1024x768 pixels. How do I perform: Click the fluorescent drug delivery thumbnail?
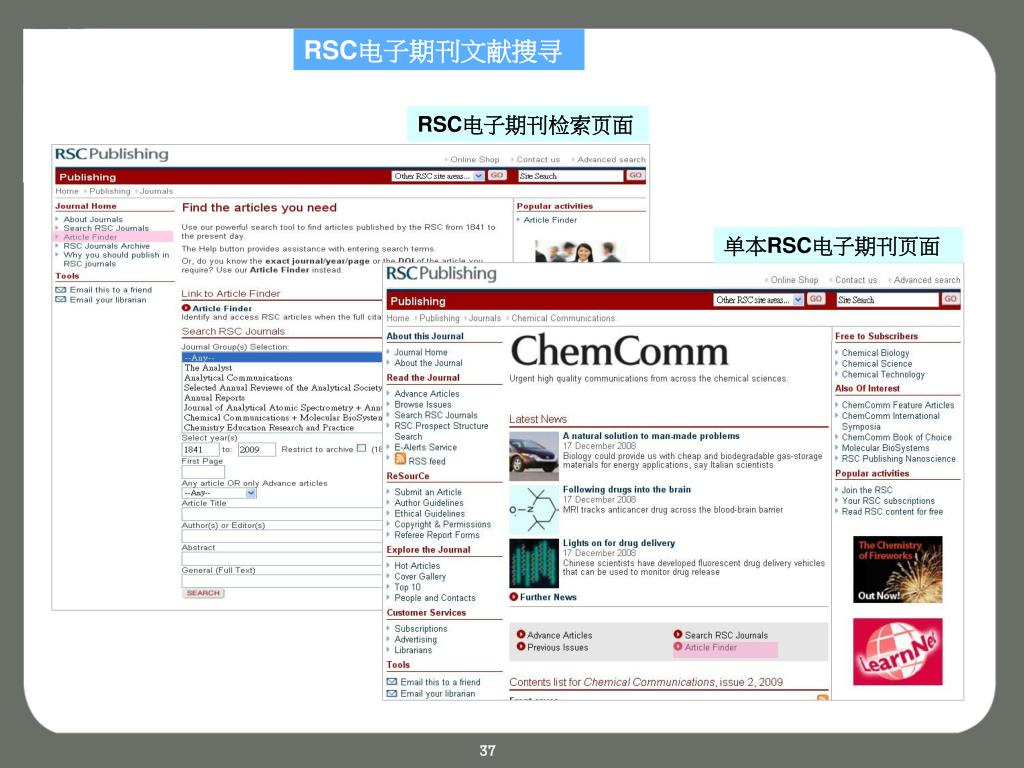[x=534, y=563]
